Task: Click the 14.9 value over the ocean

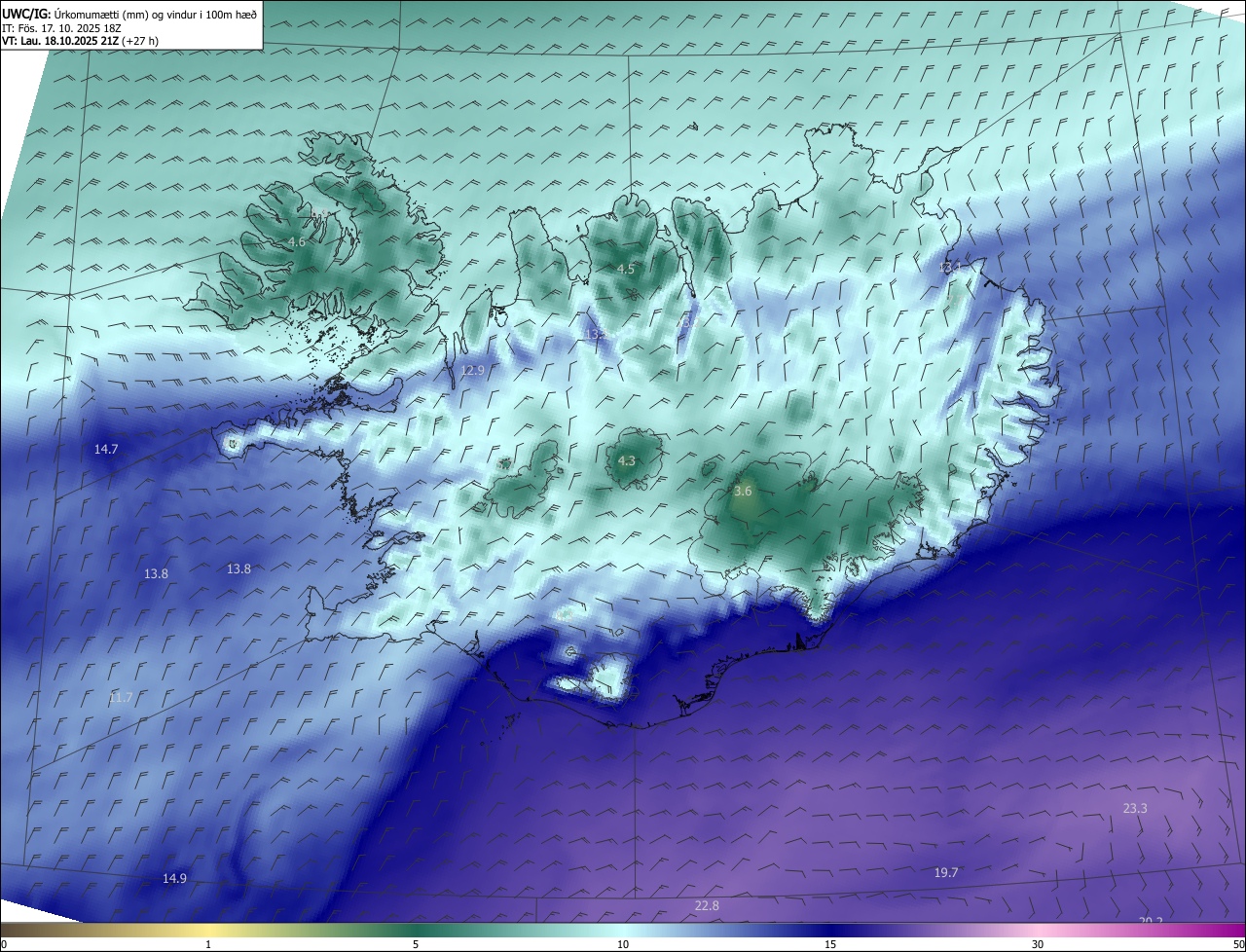Action: [x=174, y=878]
